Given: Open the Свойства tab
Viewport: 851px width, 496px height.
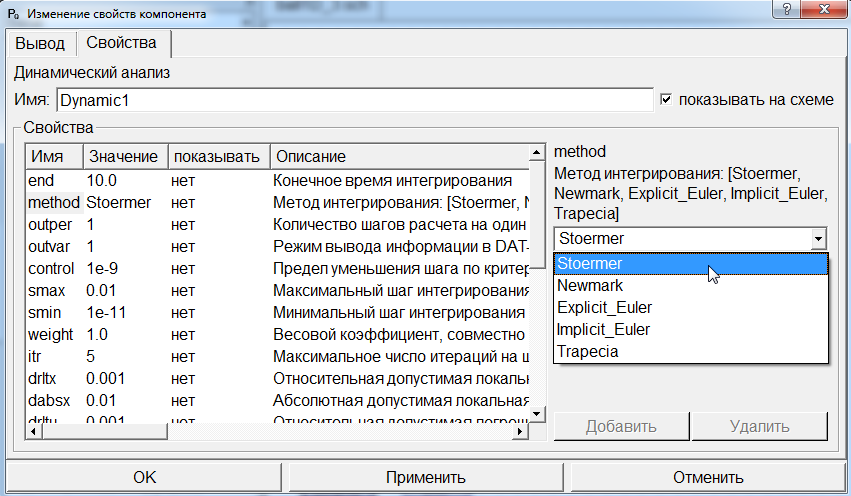Looking at the screenshot, I should point(121,44).
